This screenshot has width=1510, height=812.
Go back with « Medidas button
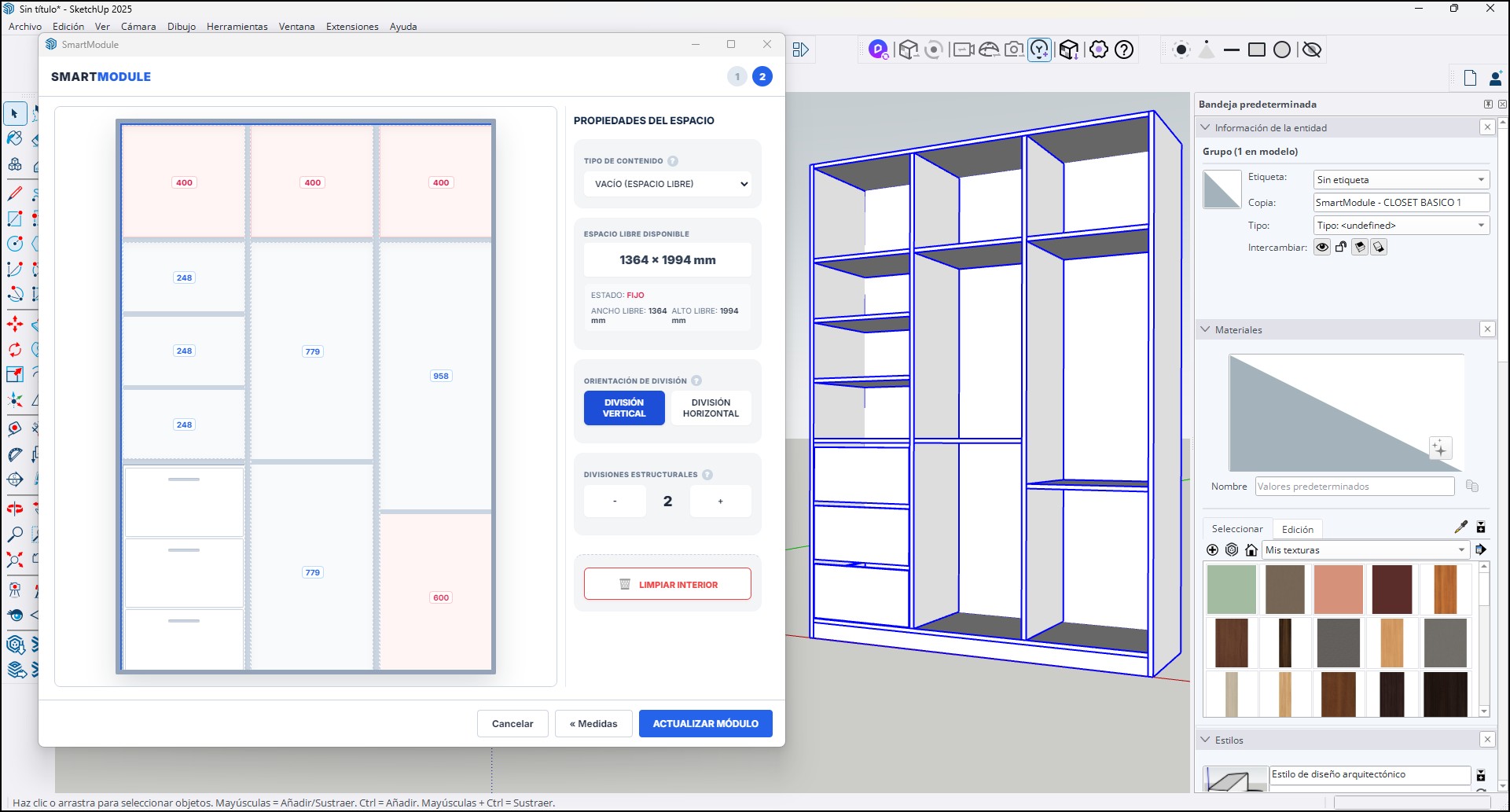593,723
